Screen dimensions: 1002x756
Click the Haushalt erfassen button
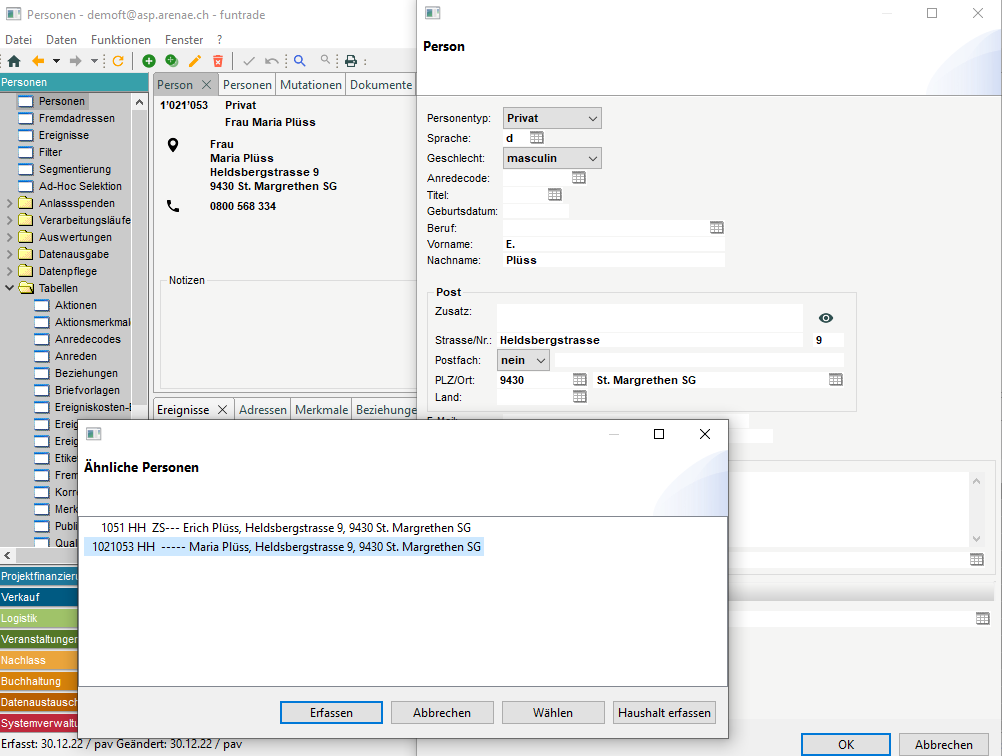[664, 713]
